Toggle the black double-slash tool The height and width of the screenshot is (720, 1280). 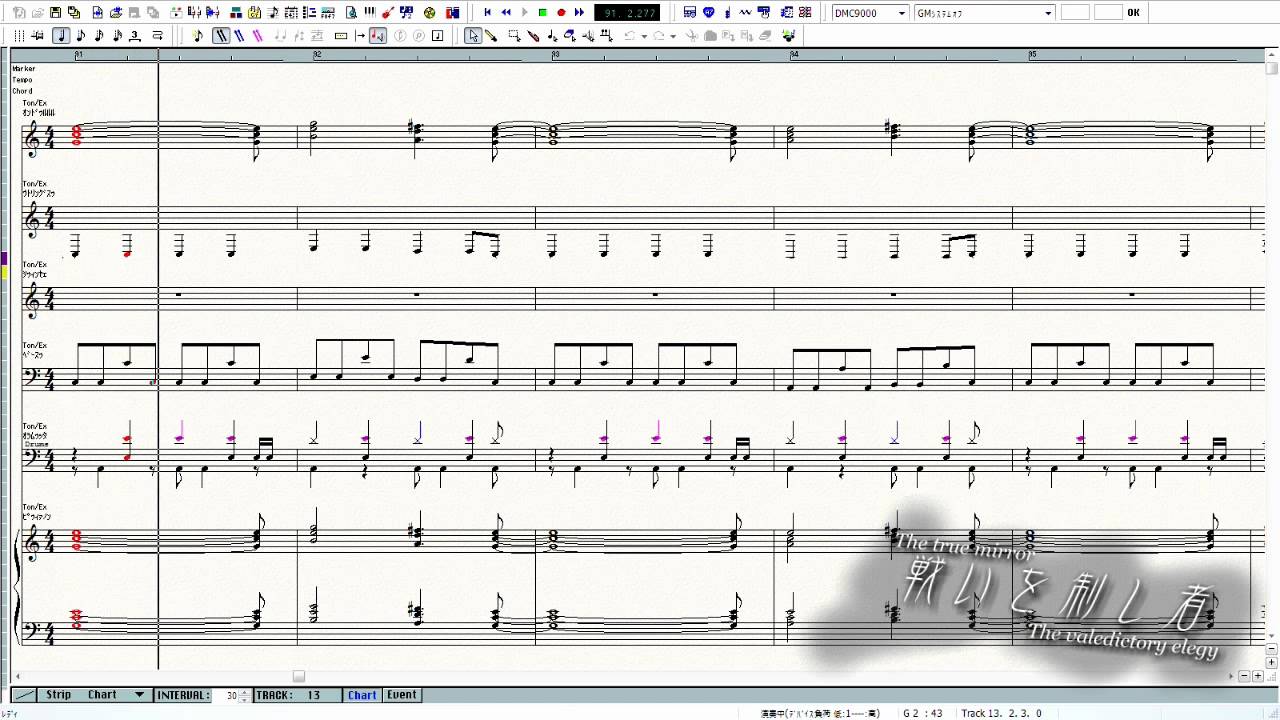tap(221, 36)
